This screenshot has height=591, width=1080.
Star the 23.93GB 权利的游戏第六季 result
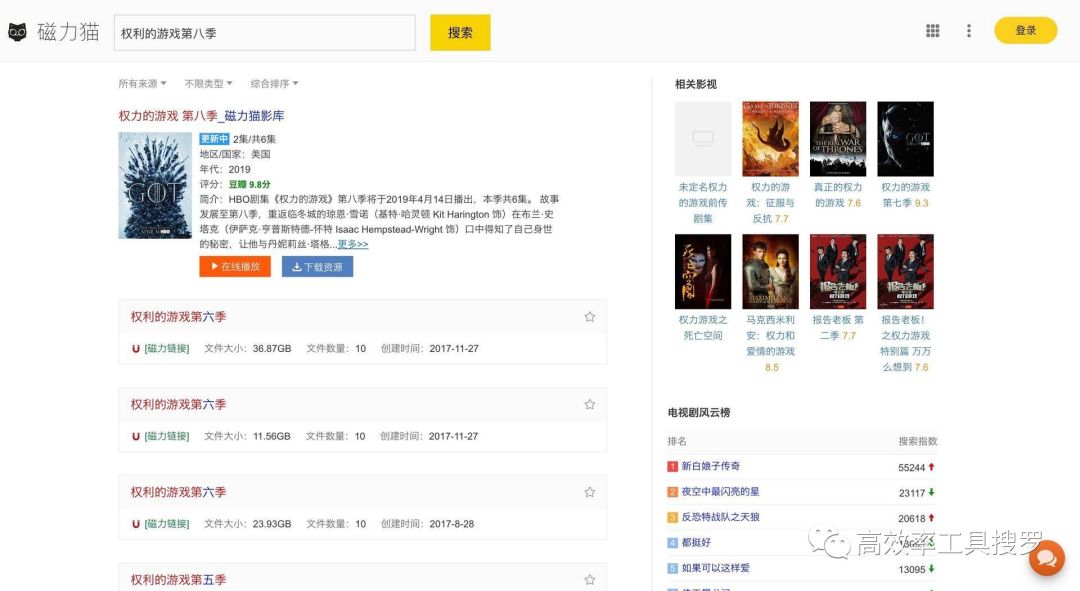click(x=590, y=492)
